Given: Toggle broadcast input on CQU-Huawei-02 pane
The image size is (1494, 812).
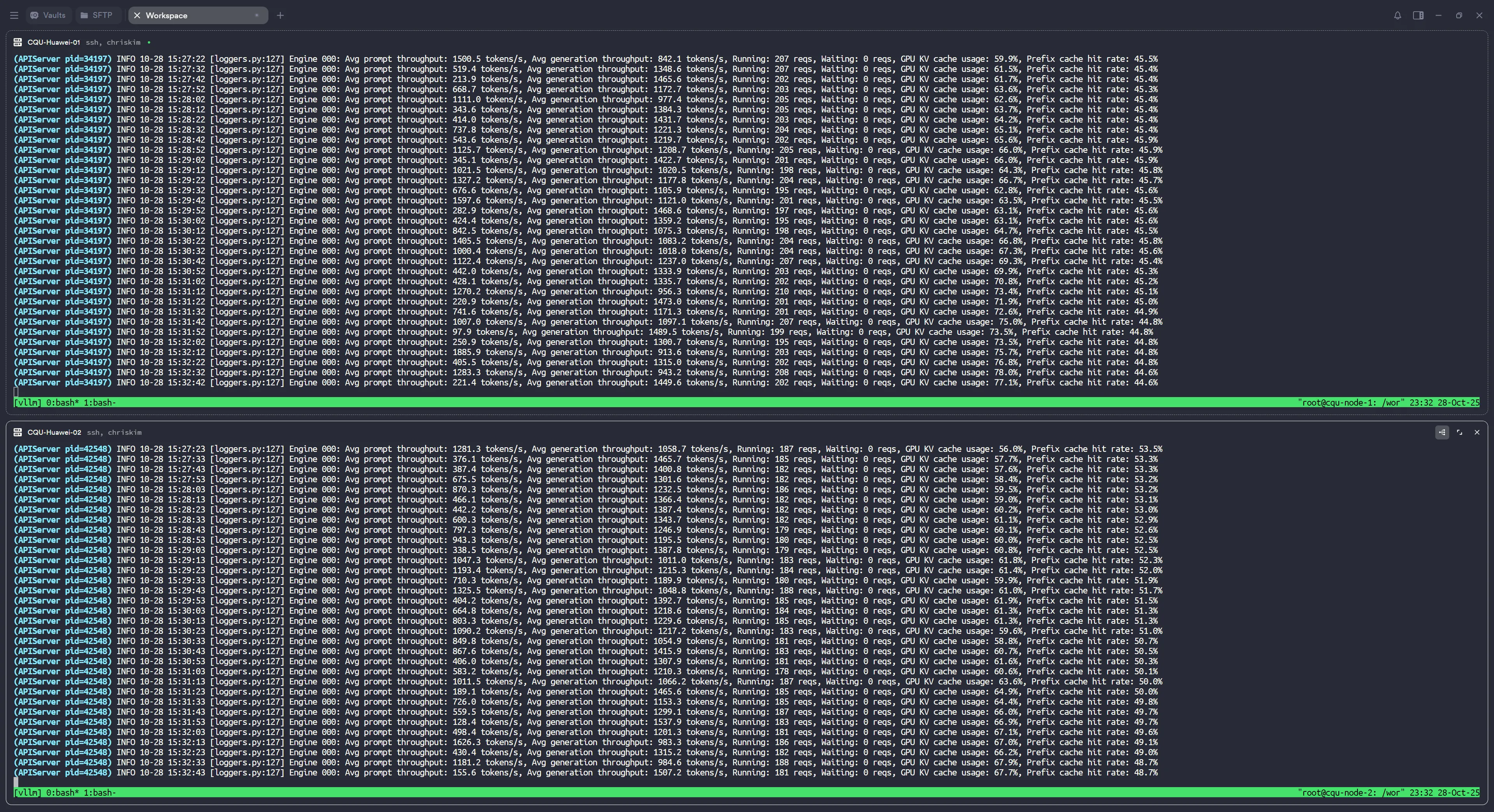Looking at the screenshot, I should (x=1442, y=432).
